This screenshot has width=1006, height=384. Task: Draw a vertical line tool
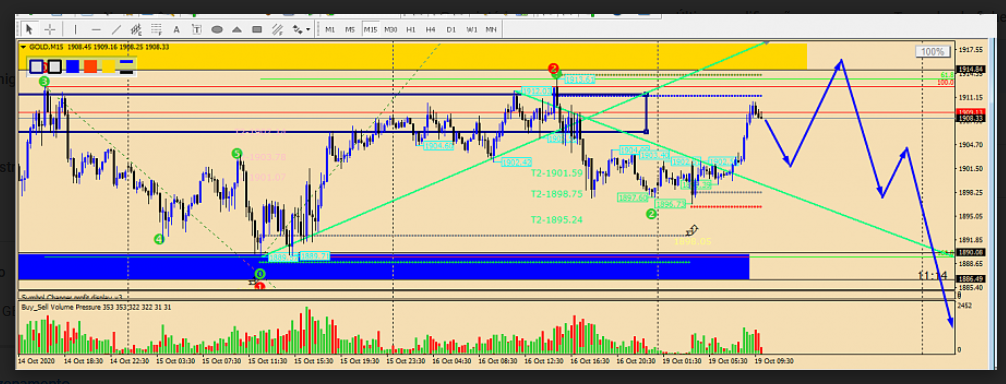click(76, 29)
